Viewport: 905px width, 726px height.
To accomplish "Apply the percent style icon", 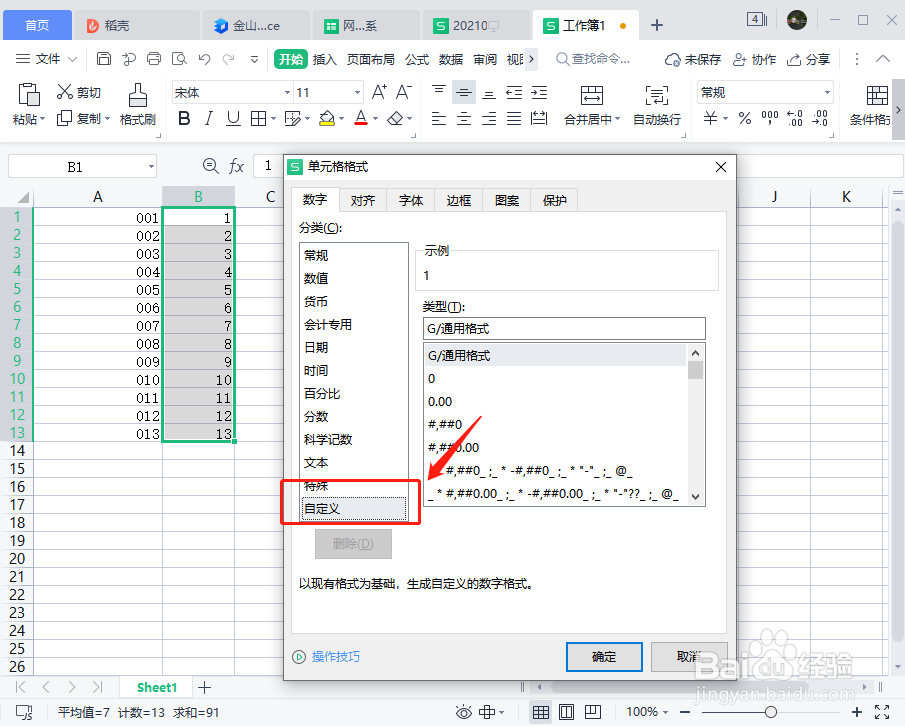I will click(745, 119).
